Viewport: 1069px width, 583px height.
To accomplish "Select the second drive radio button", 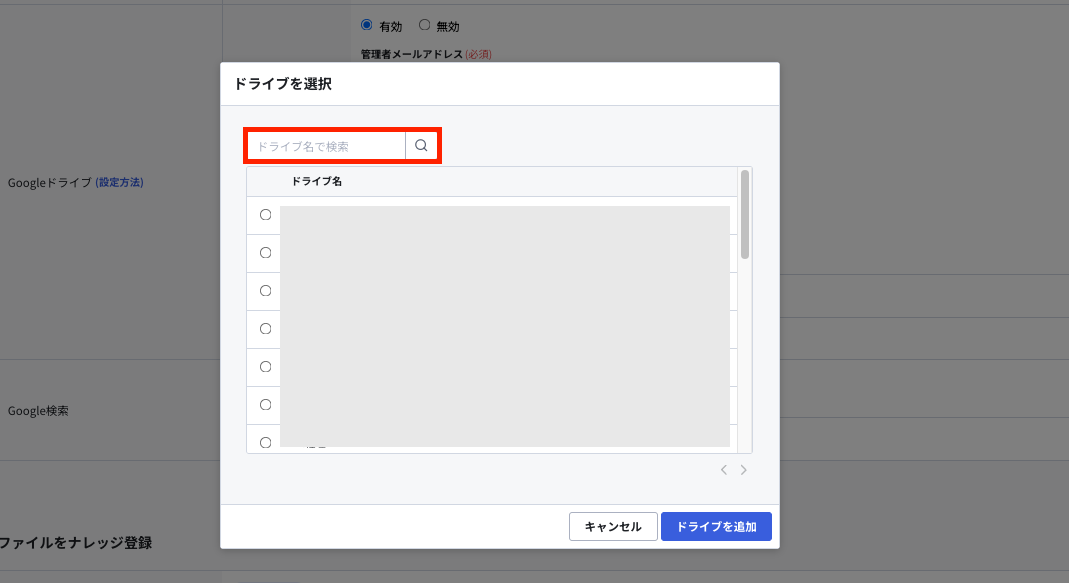I will [x=266, y=253].
